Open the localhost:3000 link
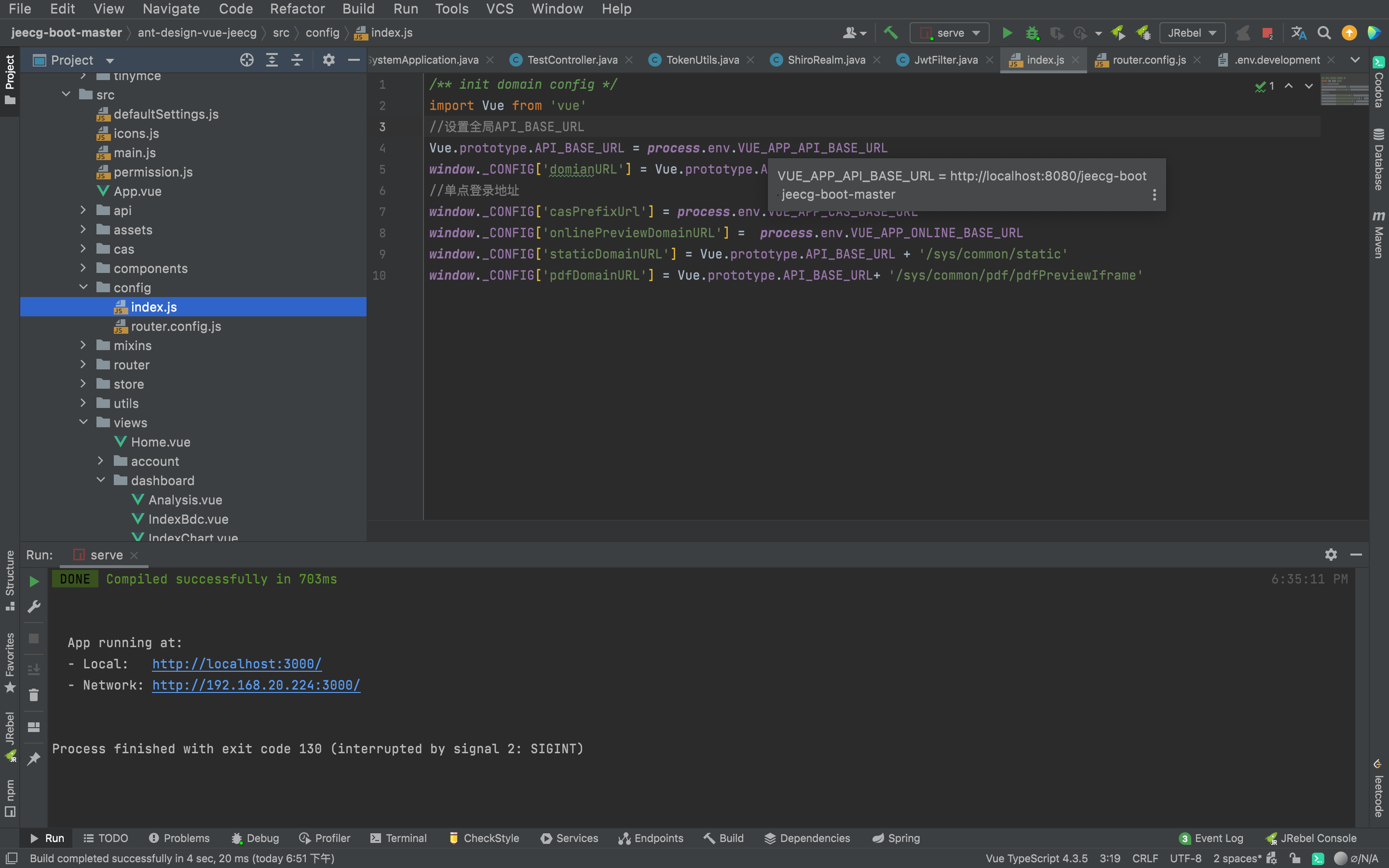The width and height of the screenshot is (1389, 868). point(236,664)
